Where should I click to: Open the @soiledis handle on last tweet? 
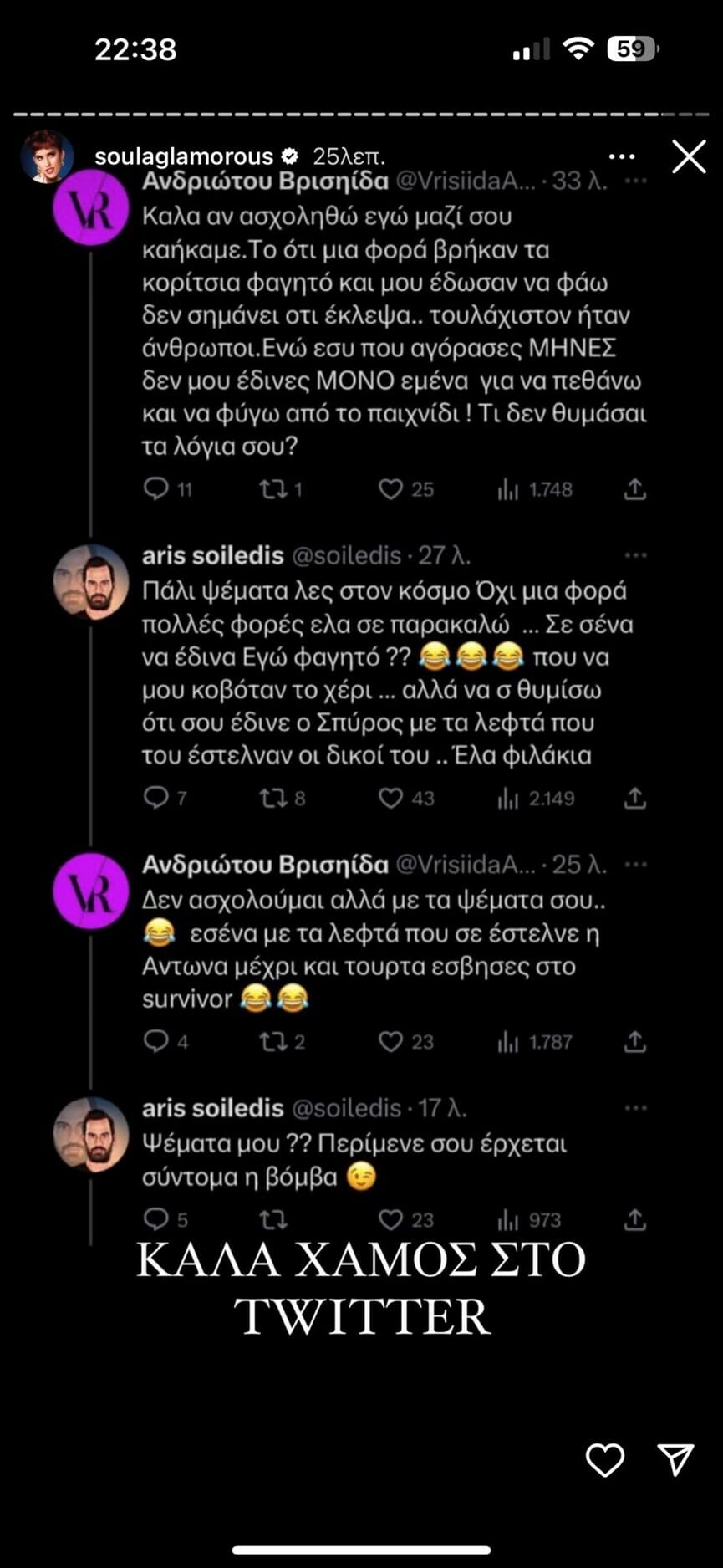(x=346, y=1108)
